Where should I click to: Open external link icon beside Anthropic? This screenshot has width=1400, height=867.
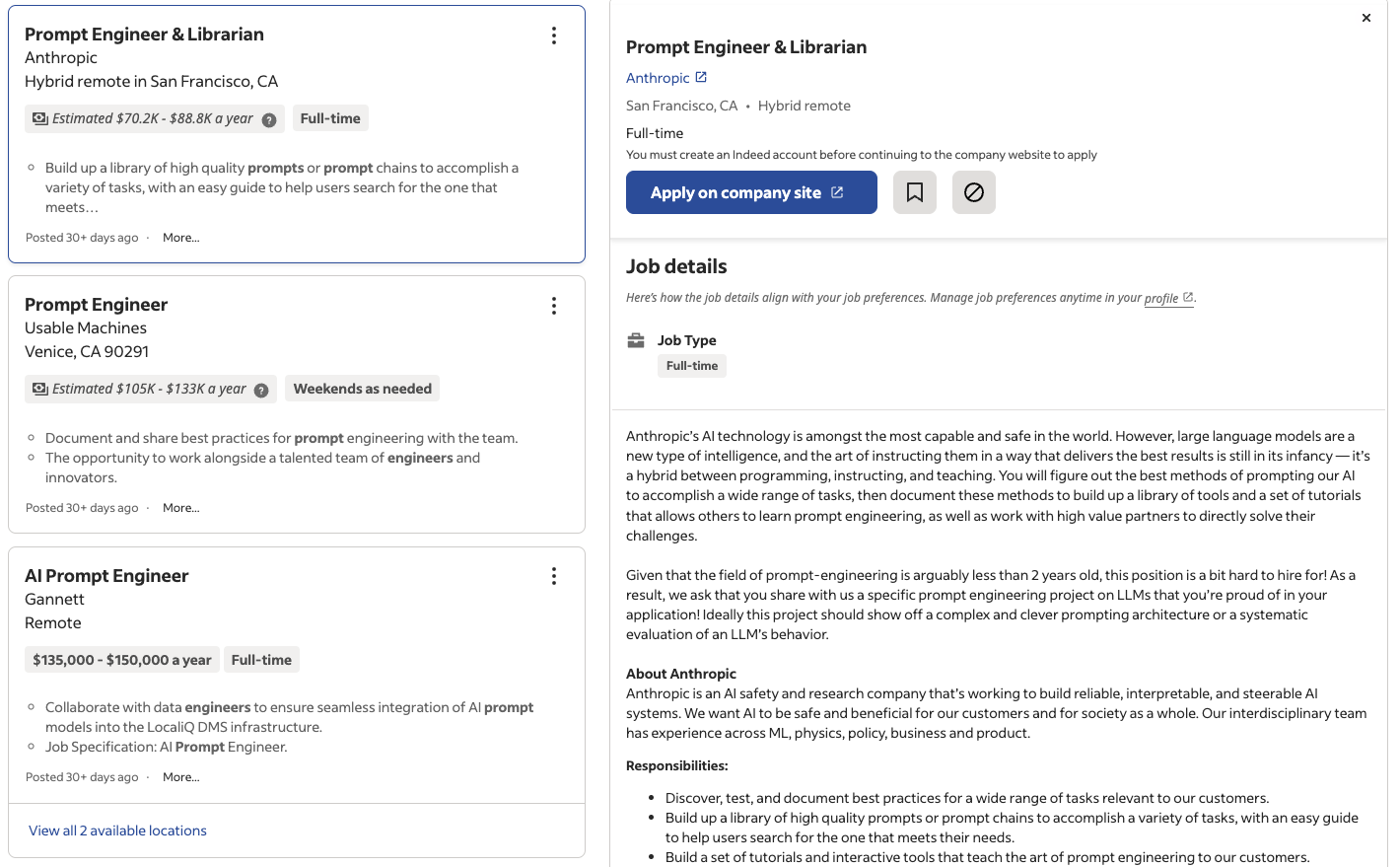coord(701,77)
